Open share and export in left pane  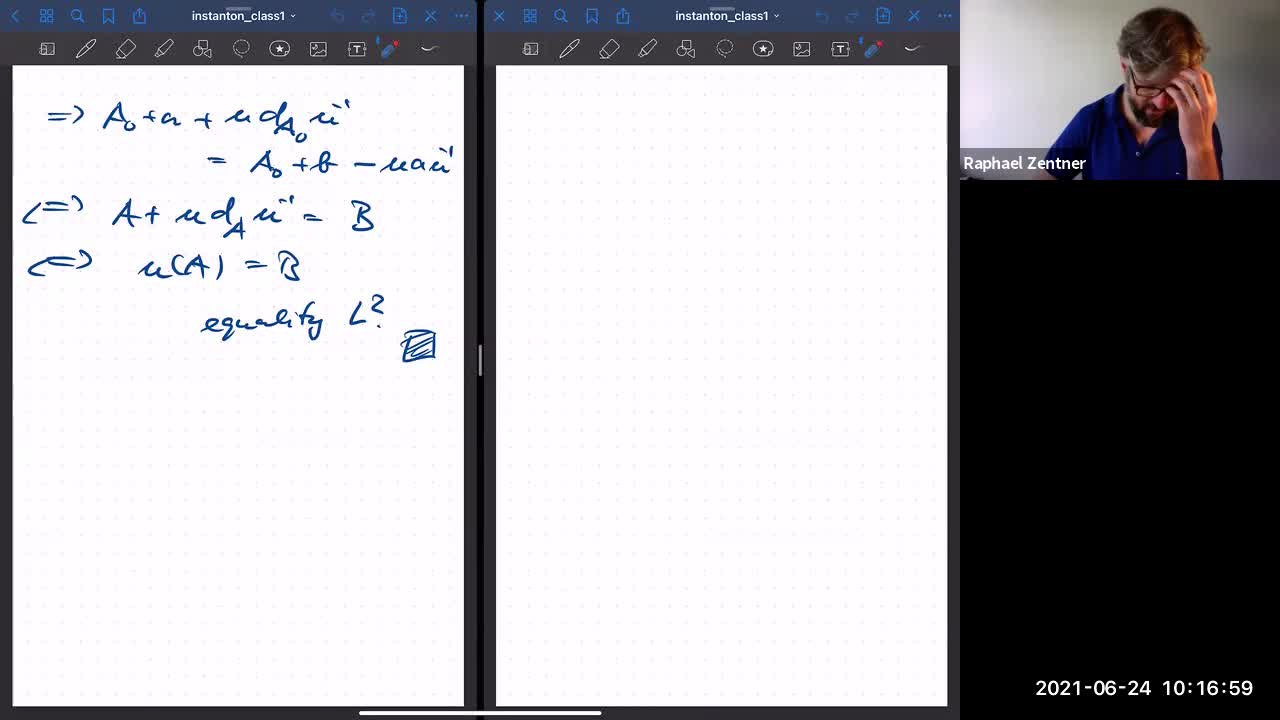pos(139,16)
